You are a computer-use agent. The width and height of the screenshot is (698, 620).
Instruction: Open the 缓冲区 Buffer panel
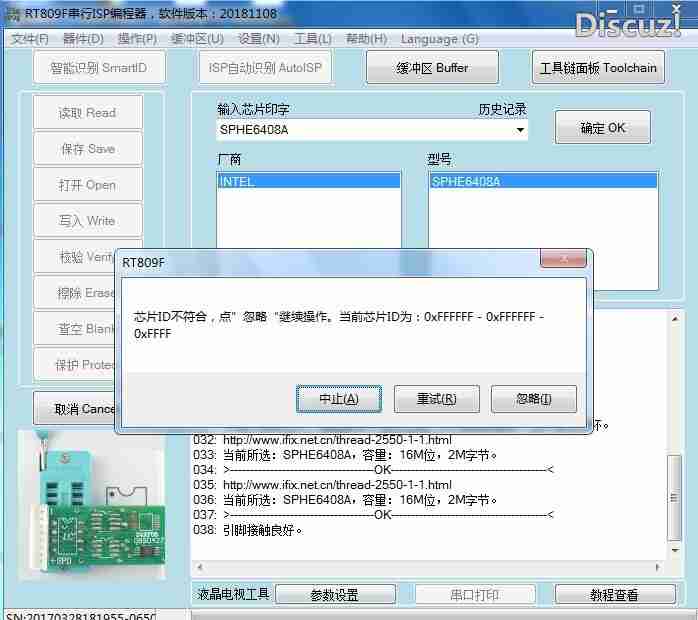click(432, 67)
